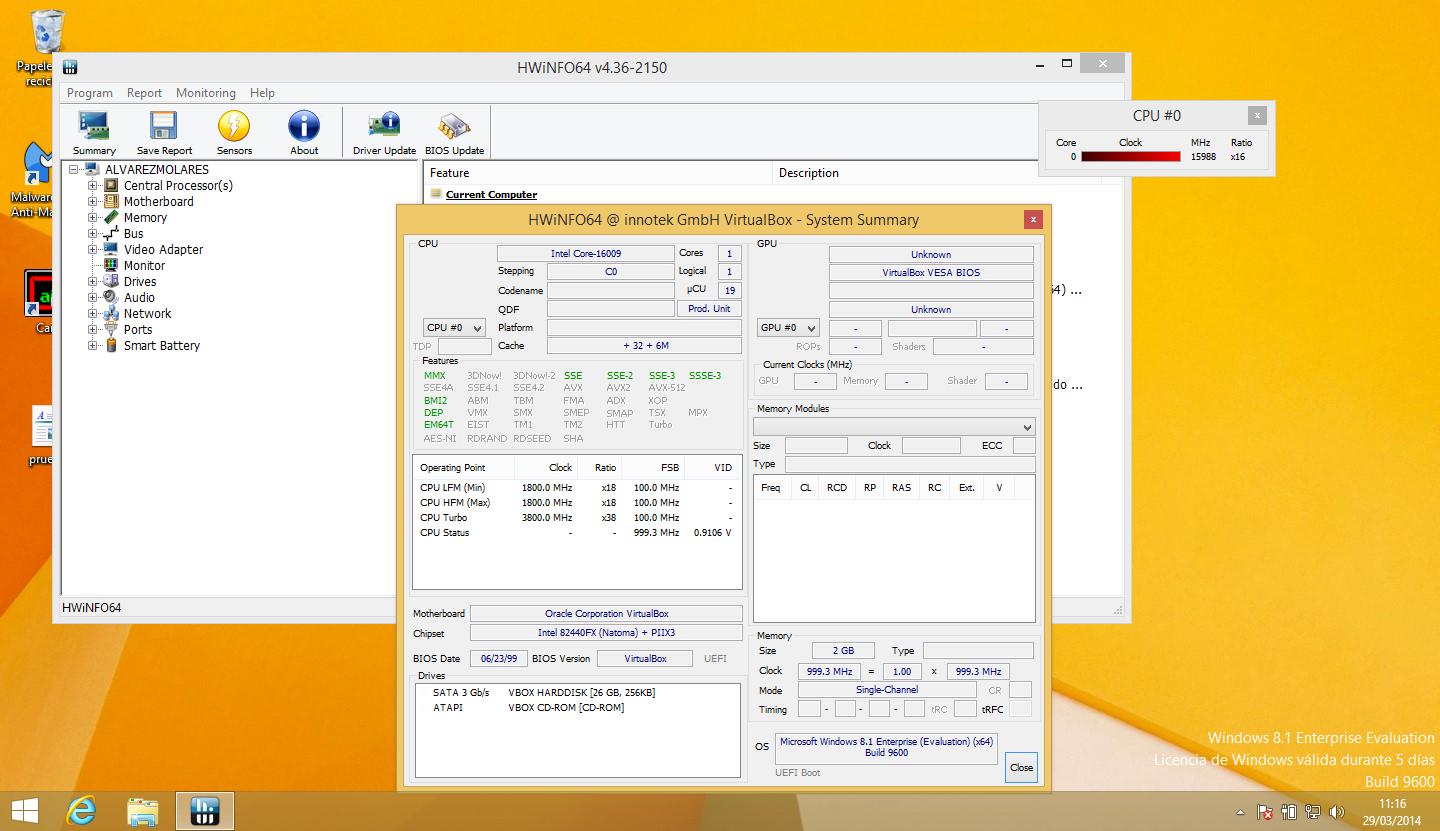Click the About info icon
The image size is (1440, 831).
click(x=304, y=133)
